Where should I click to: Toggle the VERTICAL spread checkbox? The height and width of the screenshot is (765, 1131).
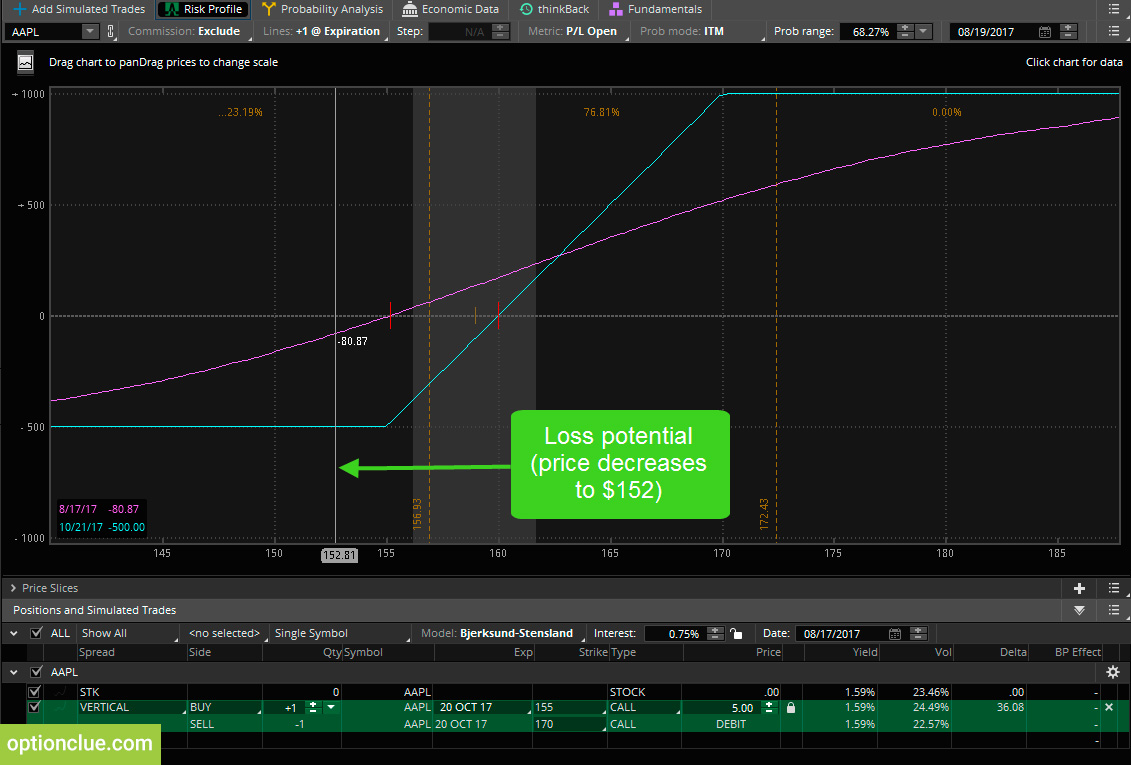pos(34,707)
